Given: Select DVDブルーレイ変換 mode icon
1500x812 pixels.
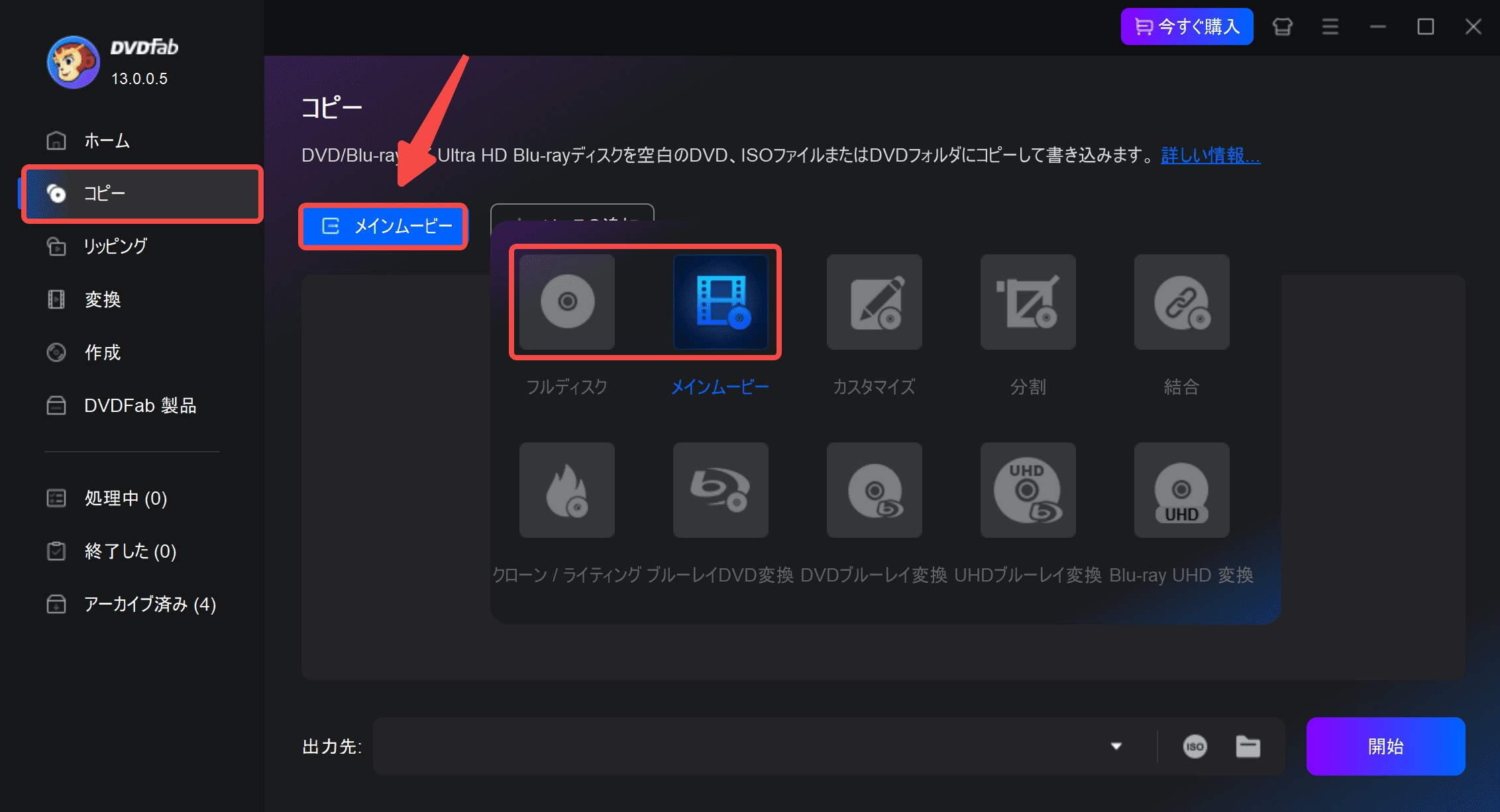Looking at the screenshot, I should (874, 490).
